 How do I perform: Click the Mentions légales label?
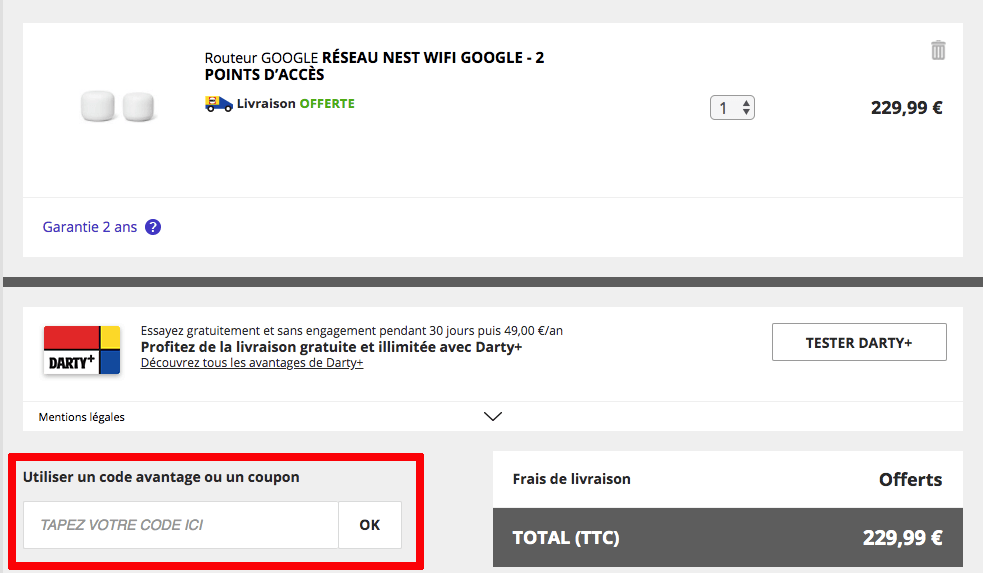tap(81, 417)
